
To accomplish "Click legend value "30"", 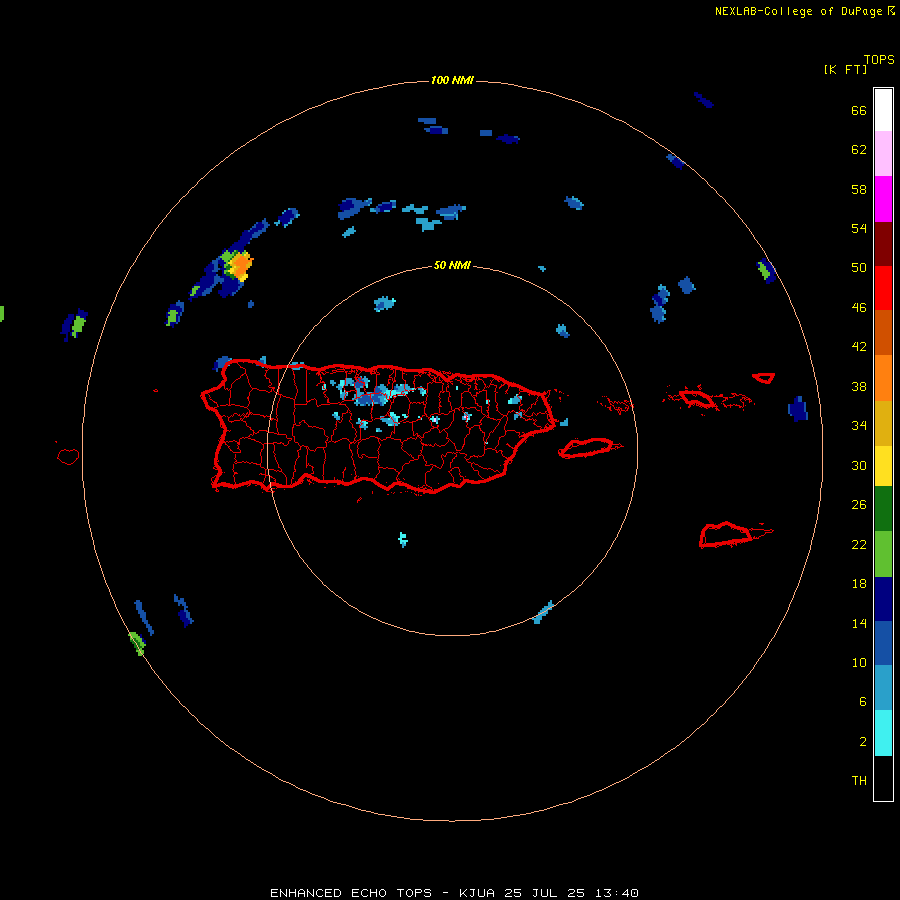I will pyautogui.click(x=859, y=465).
